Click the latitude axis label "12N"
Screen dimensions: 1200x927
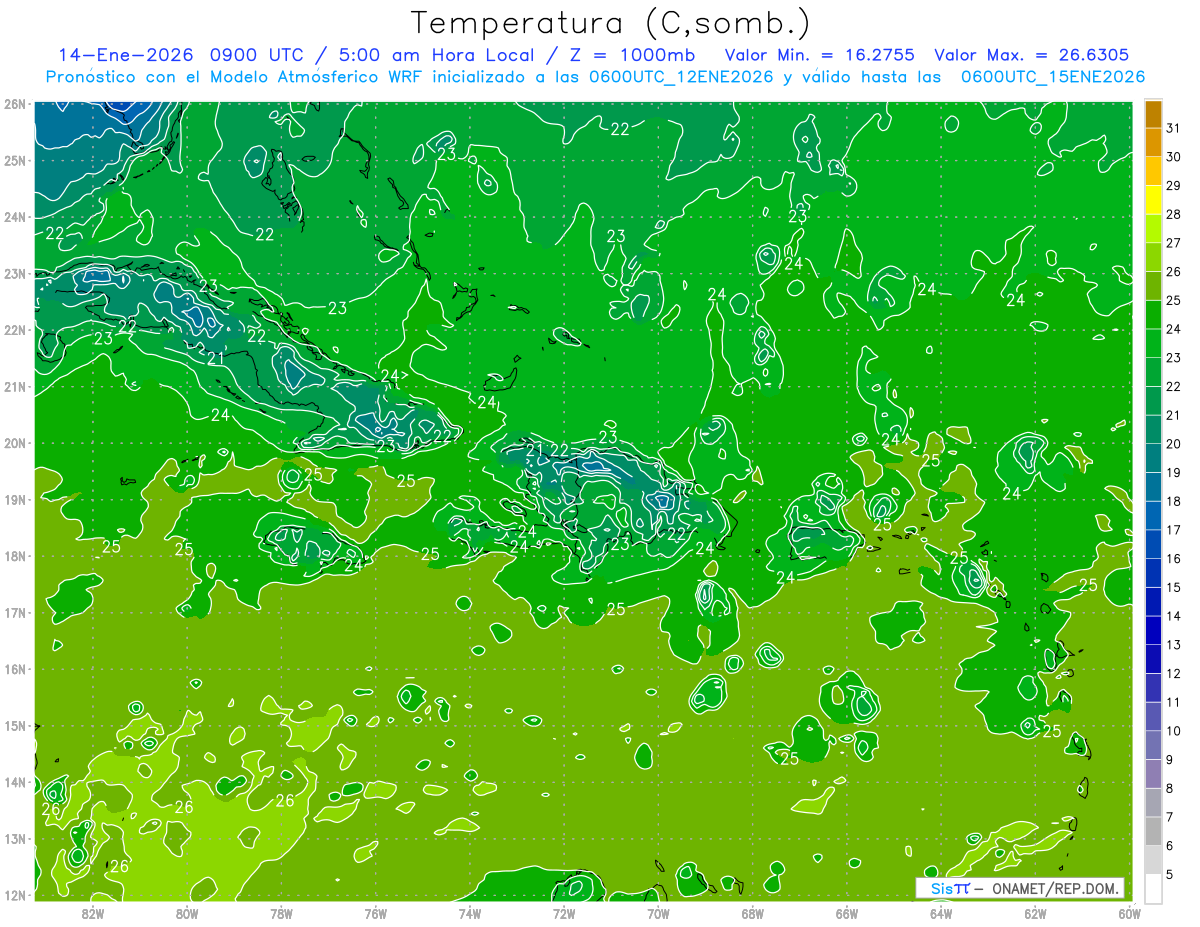15,895
